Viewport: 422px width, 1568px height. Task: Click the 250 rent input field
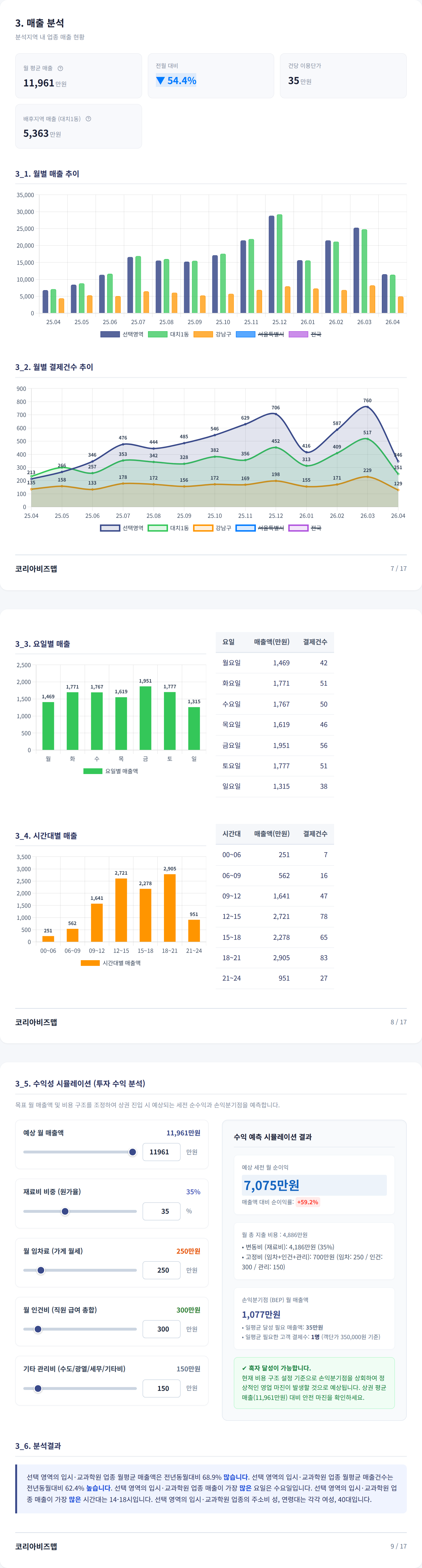tap(161, 1270)
